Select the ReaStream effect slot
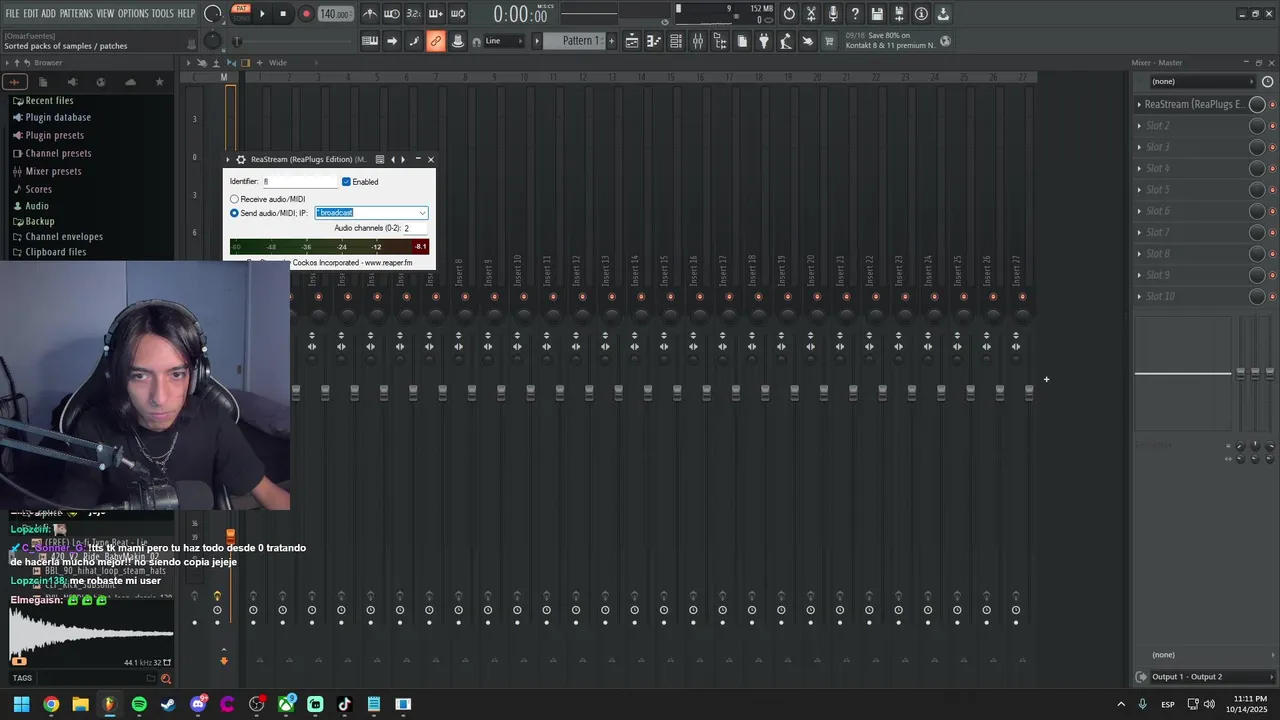Screen dimensions: 1280x720 pyautogui.click(x=1192, y=104)
